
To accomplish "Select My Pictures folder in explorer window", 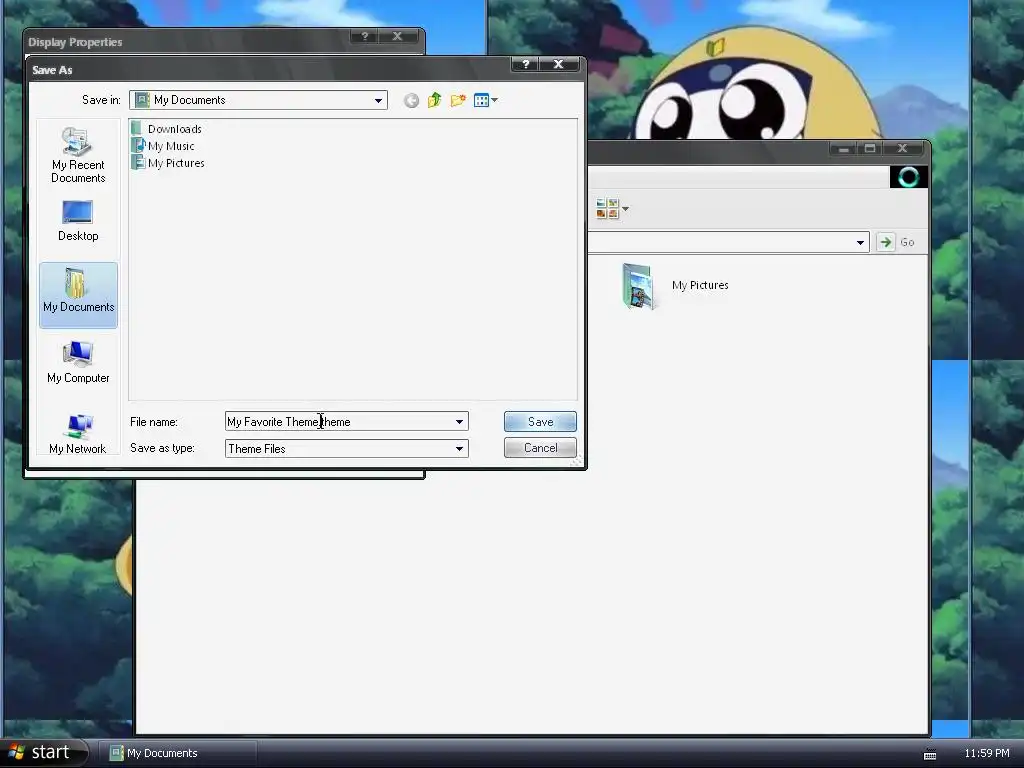I will point(675,285).
